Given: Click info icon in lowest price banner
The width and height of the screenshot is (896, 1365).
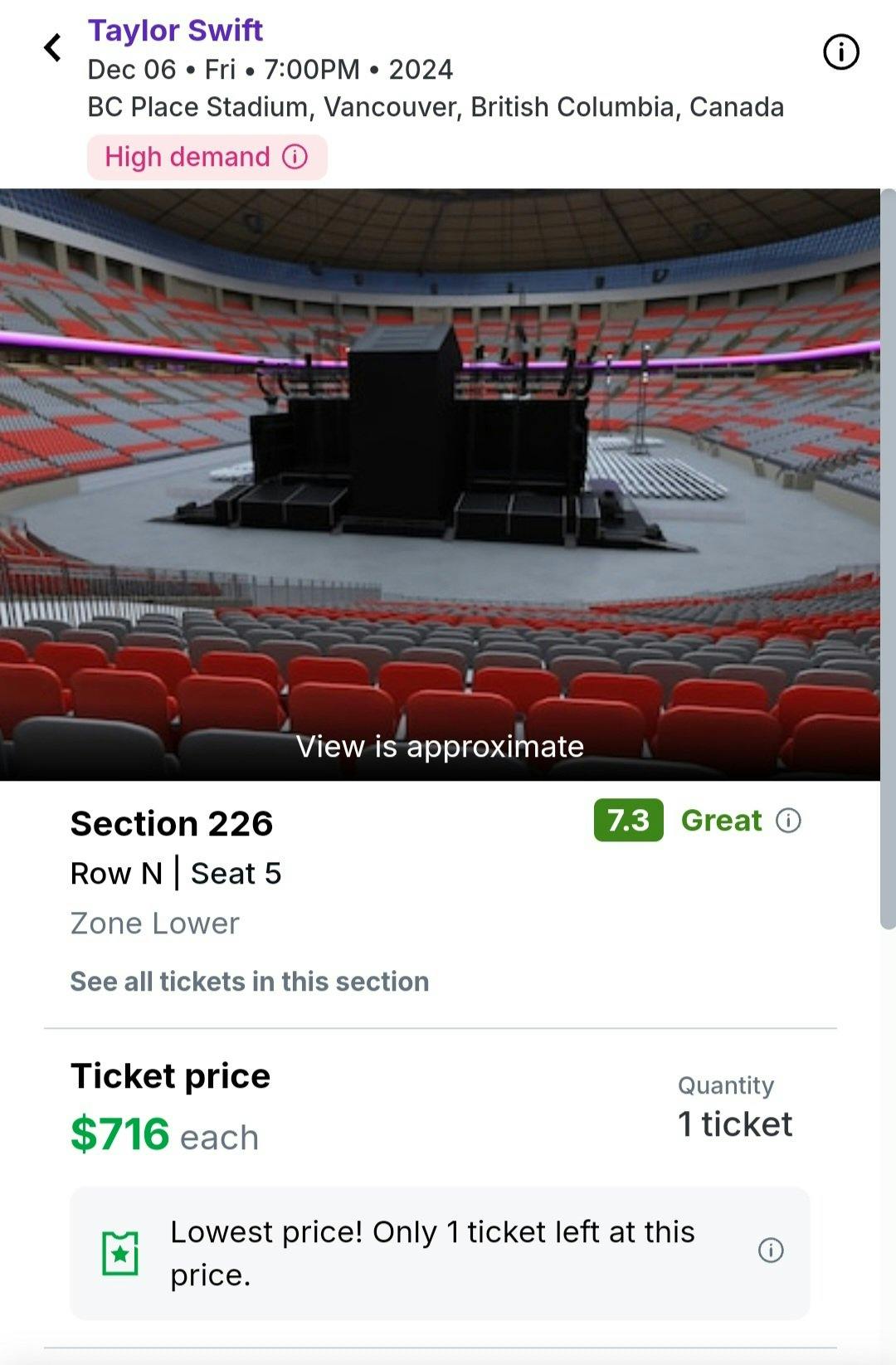Looking at the screenshot, I should coord(771,1250).
